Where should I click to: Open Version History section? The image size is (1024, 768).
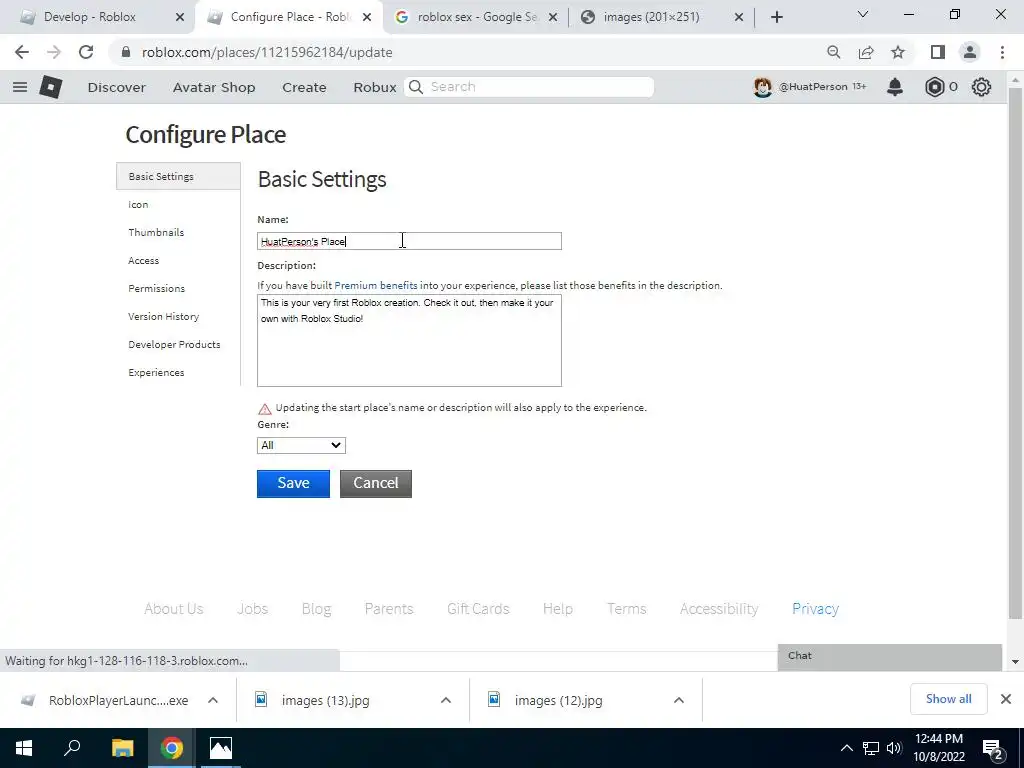point(164,317)
